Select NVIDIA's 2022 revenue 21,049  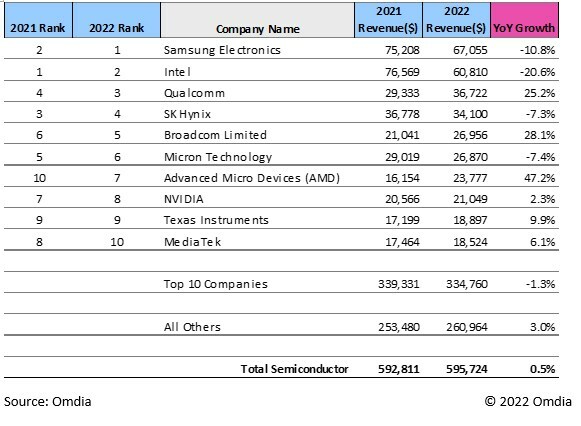pos(470,199)
